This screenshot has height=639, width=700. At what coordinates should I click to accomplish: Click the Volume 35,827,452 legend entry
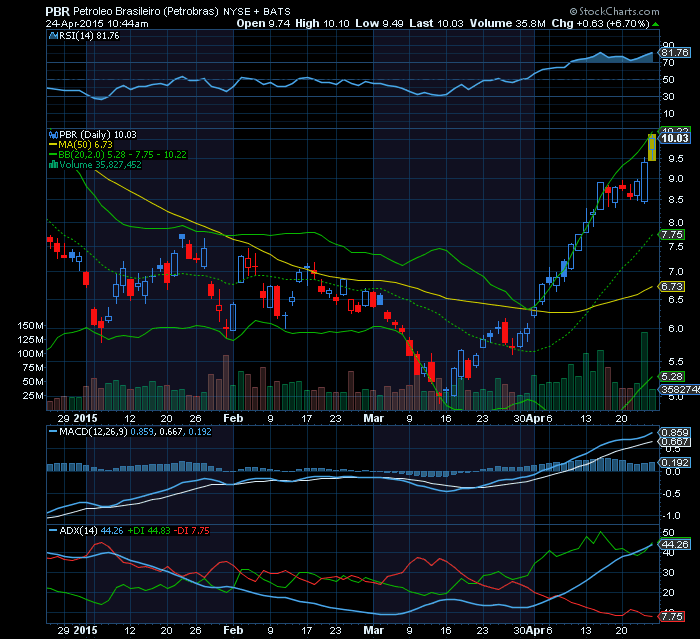pyautogui.click(x=100, y=165)
